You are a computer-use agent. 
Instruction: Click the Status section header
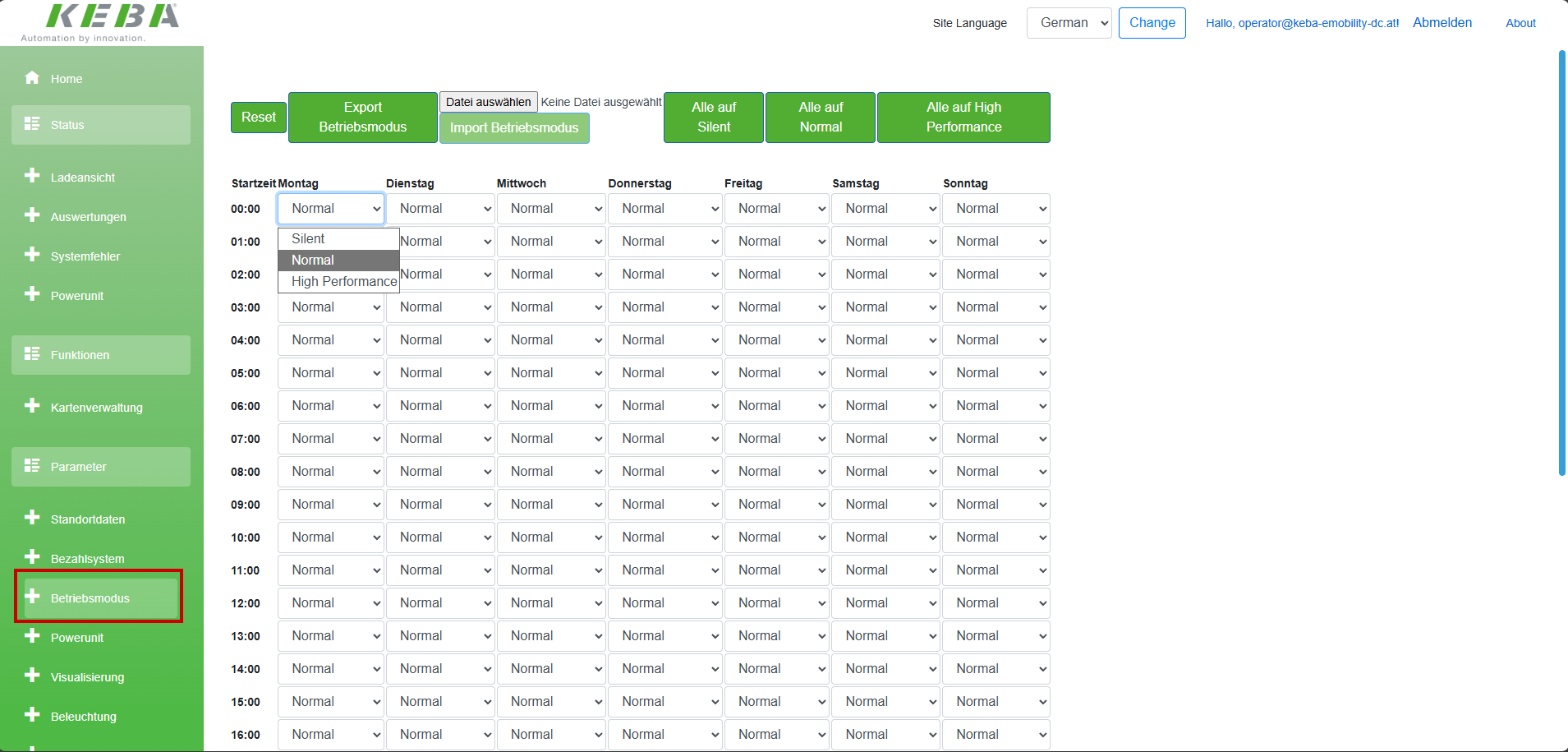click(101, 125)
